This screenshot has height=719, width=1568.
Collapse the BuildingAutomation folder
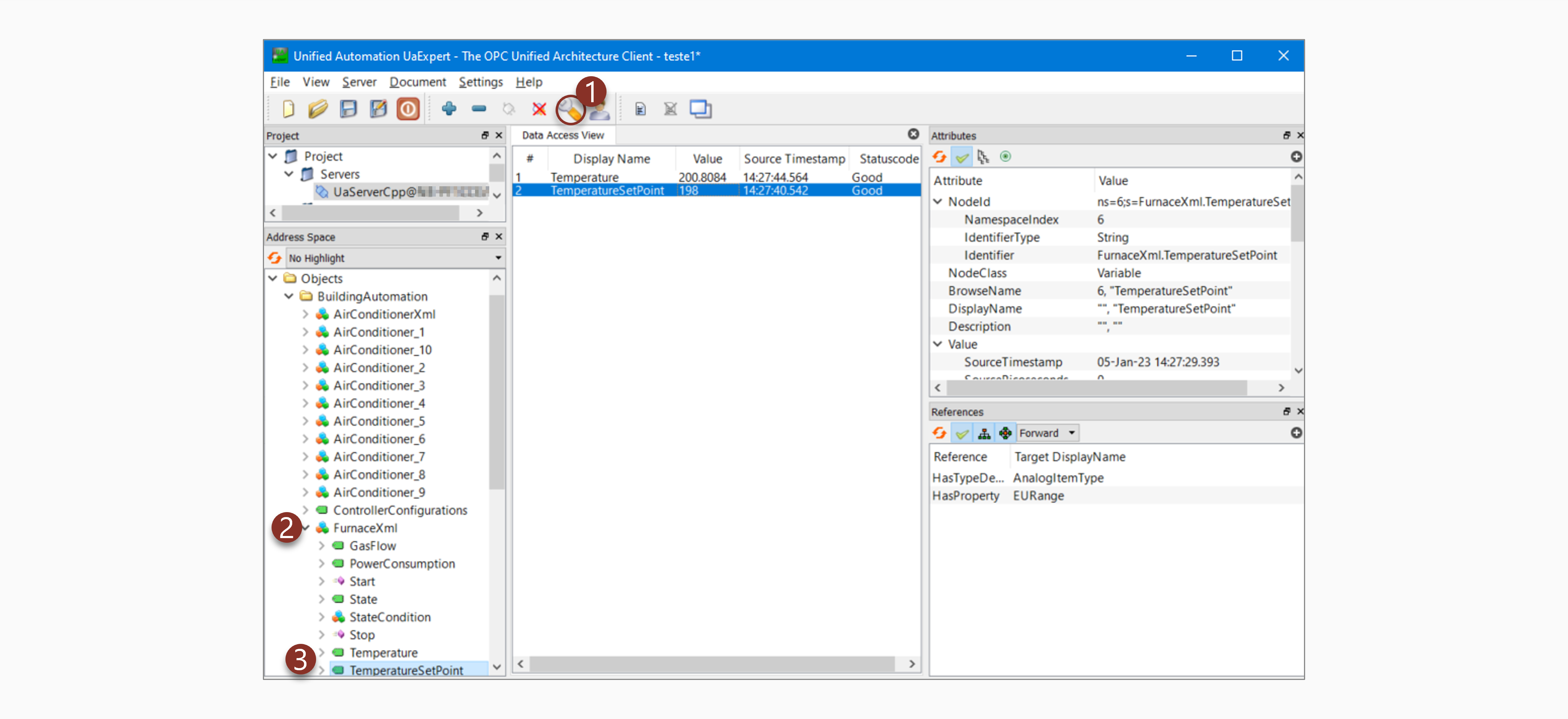tap(289, 296)
